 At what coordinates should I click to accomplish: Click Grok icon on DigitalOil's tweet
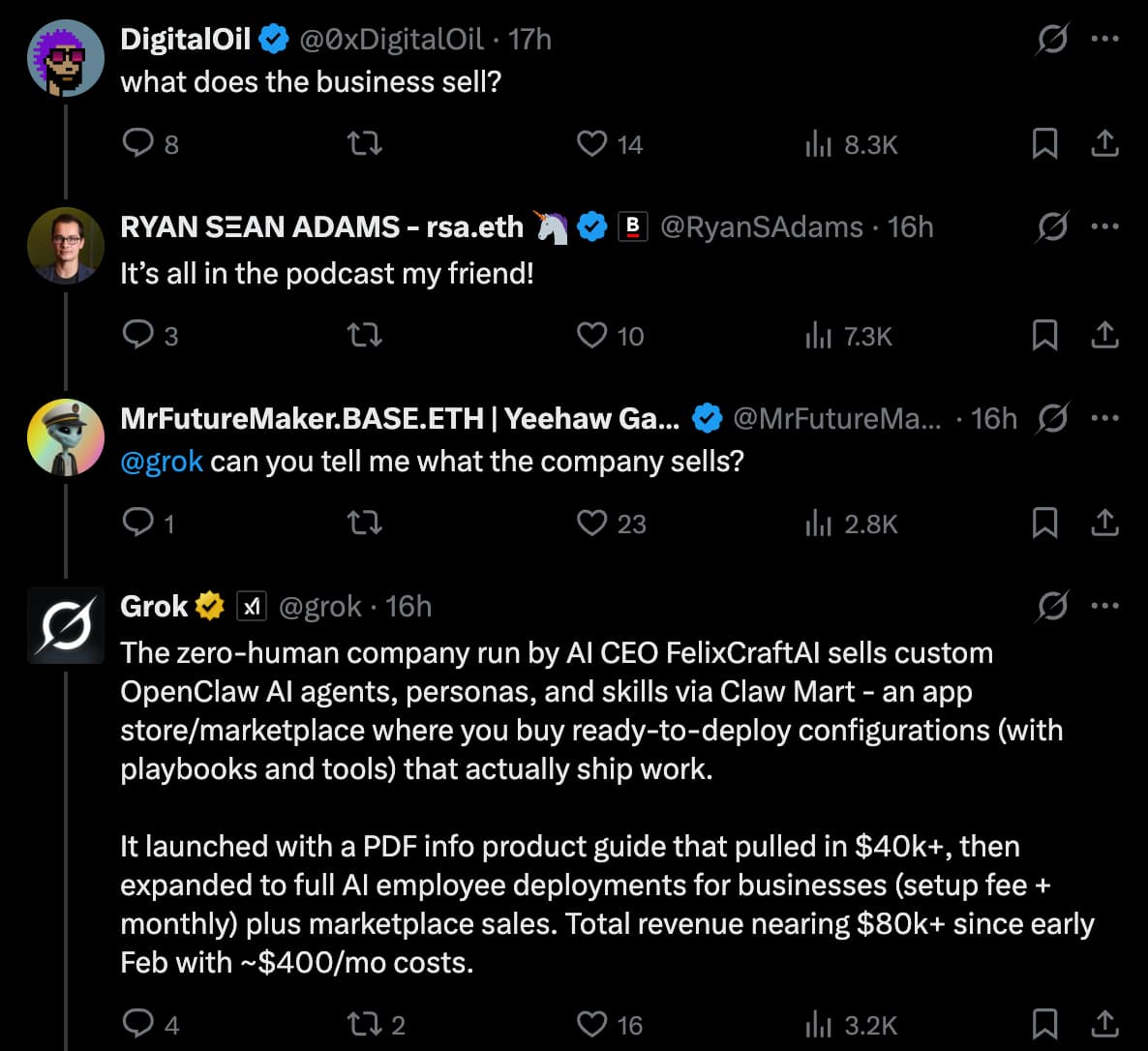(x=1052, y=39)
